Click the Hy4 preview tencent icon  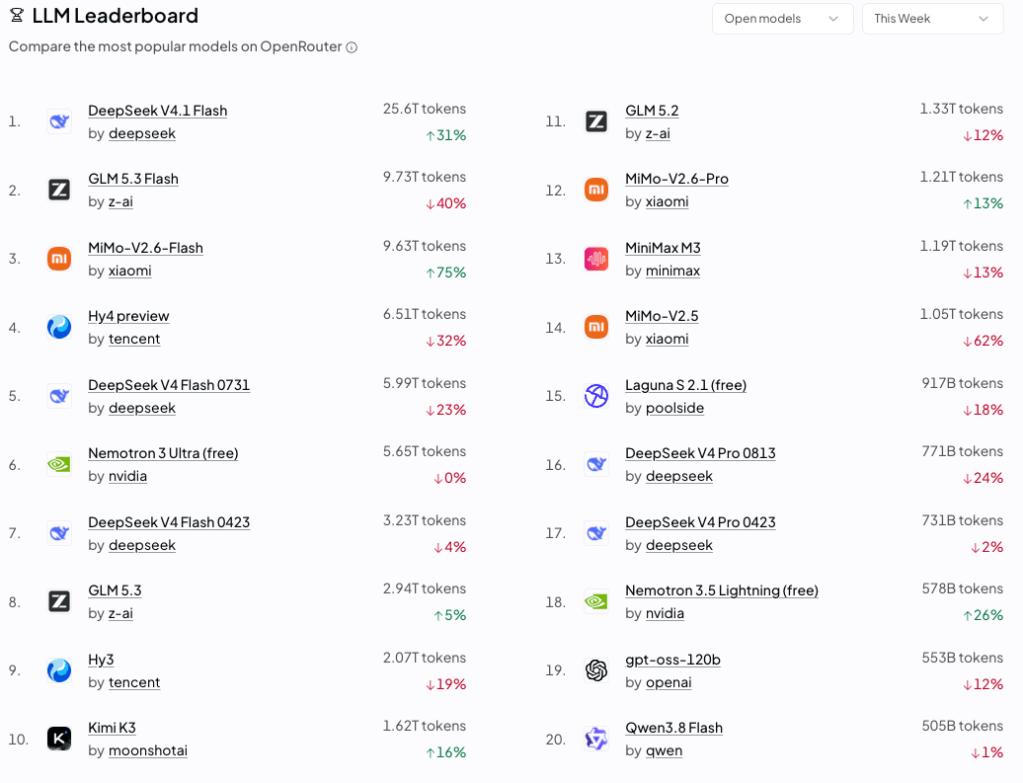[59, 327]
